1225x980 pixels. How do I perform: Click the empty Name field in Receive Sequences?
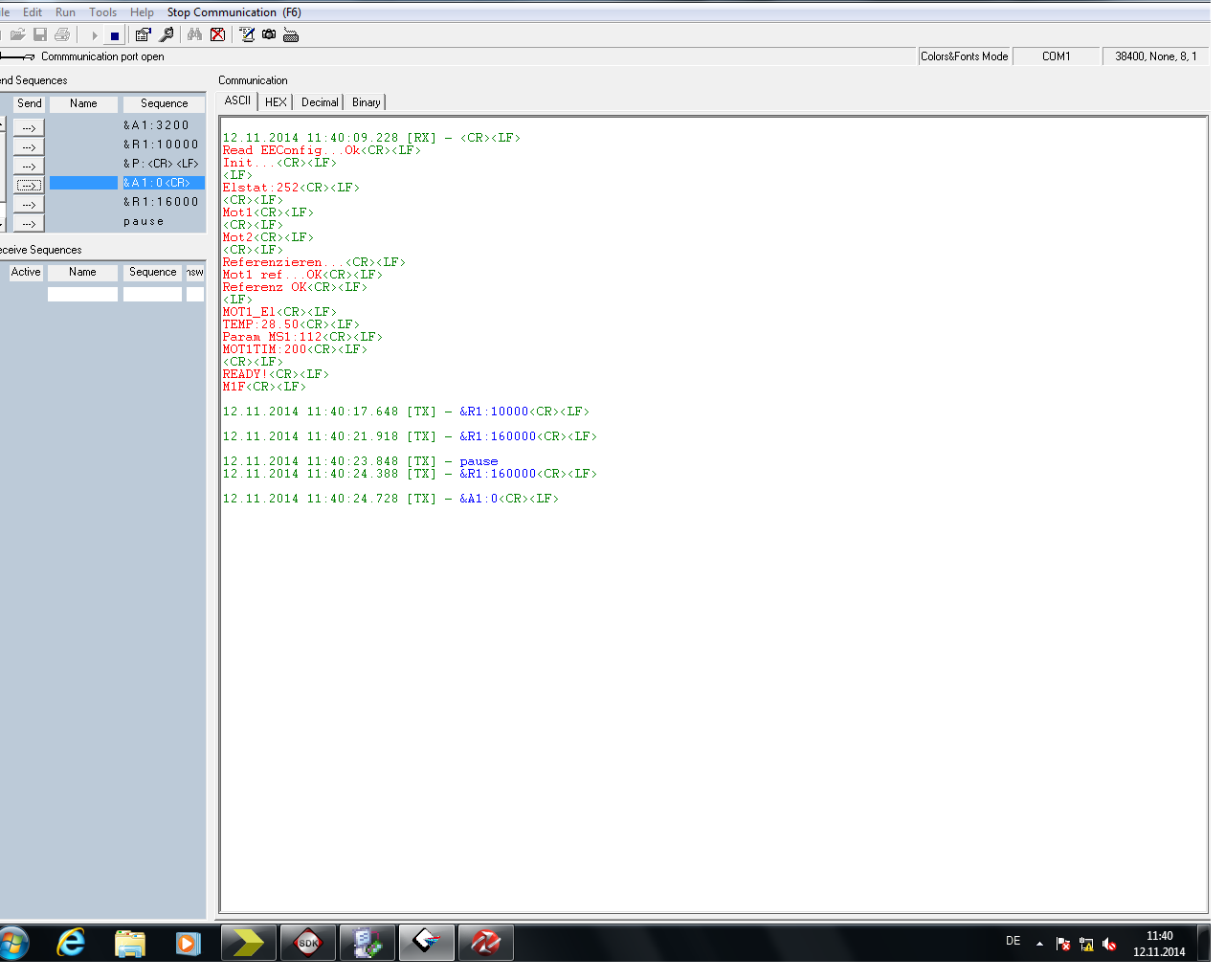(x=82, y=295)
